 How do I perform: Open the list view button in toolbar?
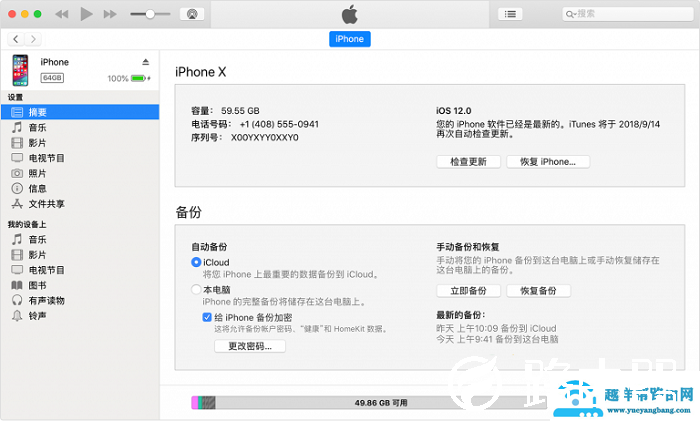[510, 14]
